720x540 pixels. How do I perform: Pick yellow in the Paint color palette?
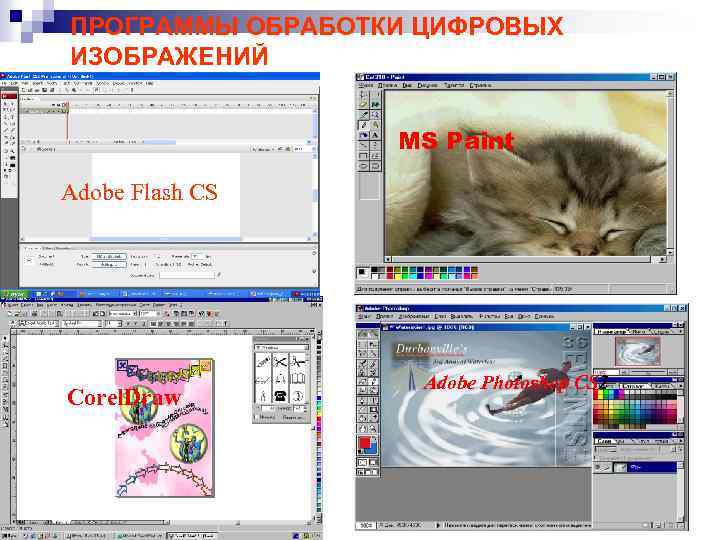tap(397, 276)
